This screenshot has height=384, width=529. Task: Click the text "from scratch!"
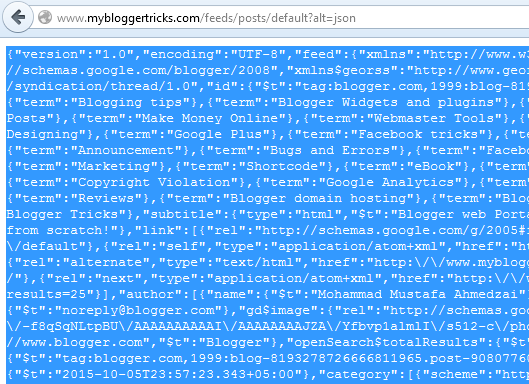(x=58, y=230)
